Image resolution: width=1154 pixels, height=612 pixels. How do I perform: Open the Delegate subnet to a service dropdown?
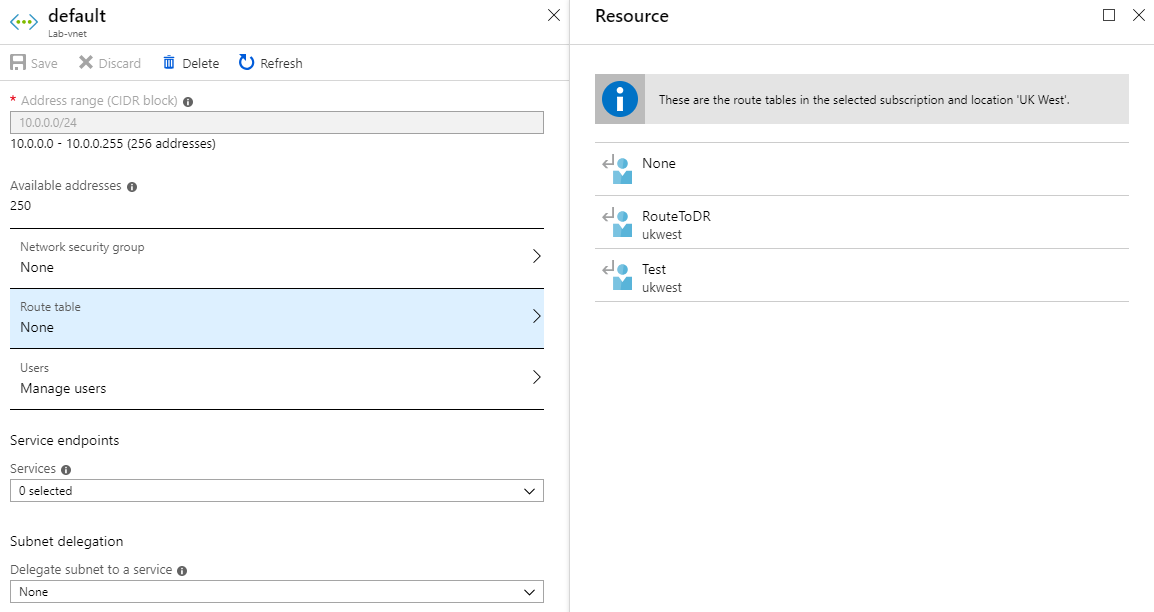tap(277, 592)
